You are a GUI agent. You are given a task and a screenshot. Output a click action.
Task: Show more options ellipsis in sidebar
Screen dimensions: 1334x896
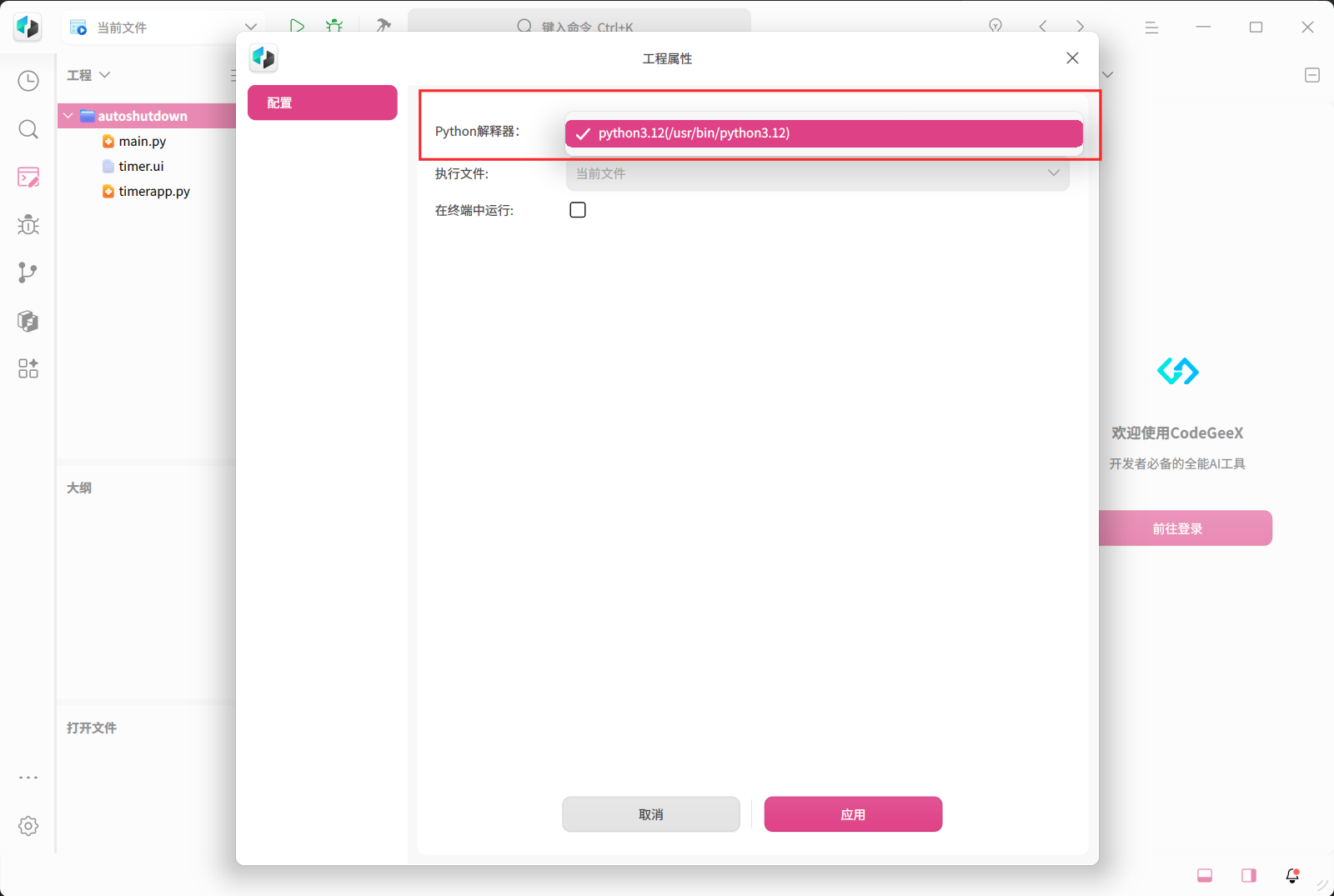click(28, 778)
